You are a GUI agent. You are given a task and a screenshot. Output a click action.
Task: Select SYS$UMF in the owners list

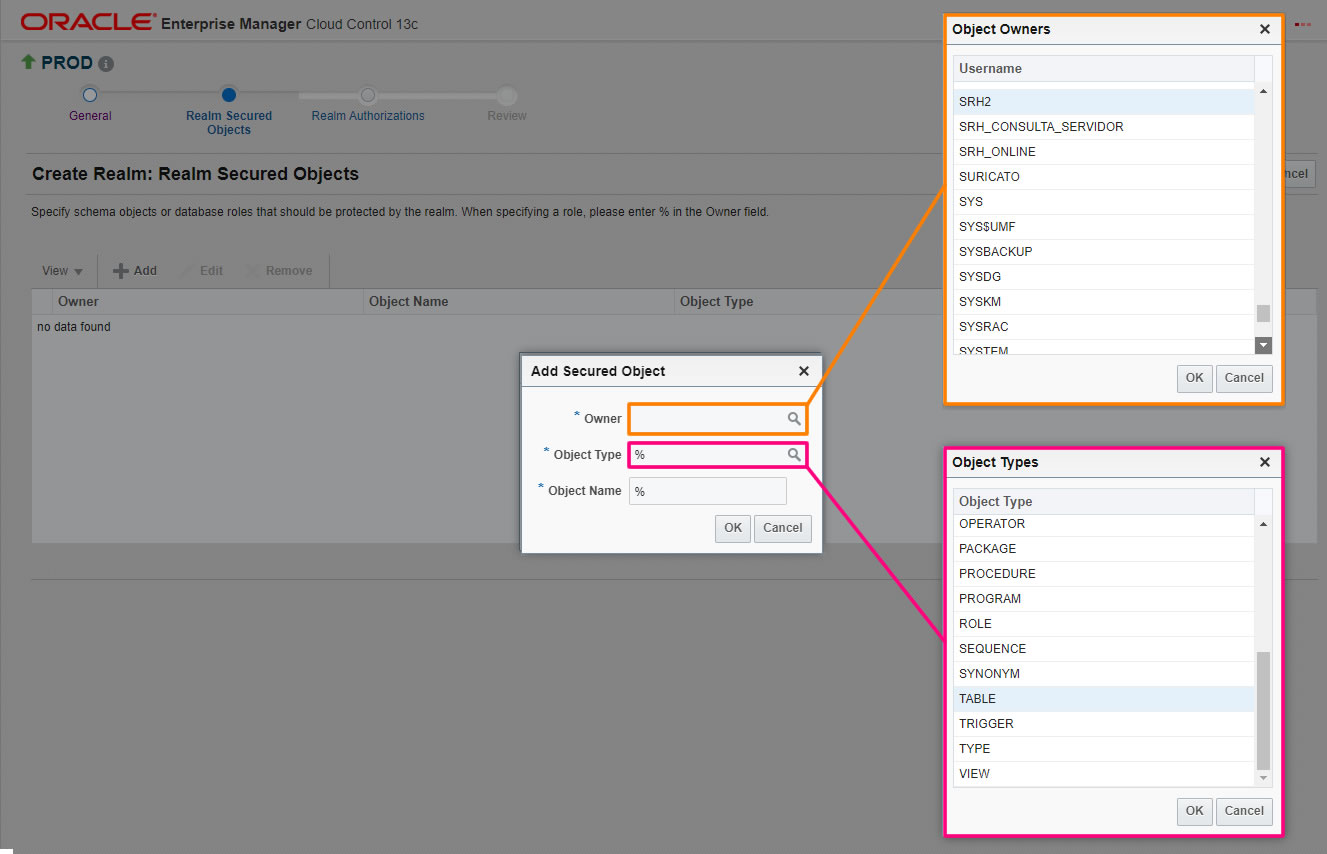pyautogui.click(x=1104, y=227)
